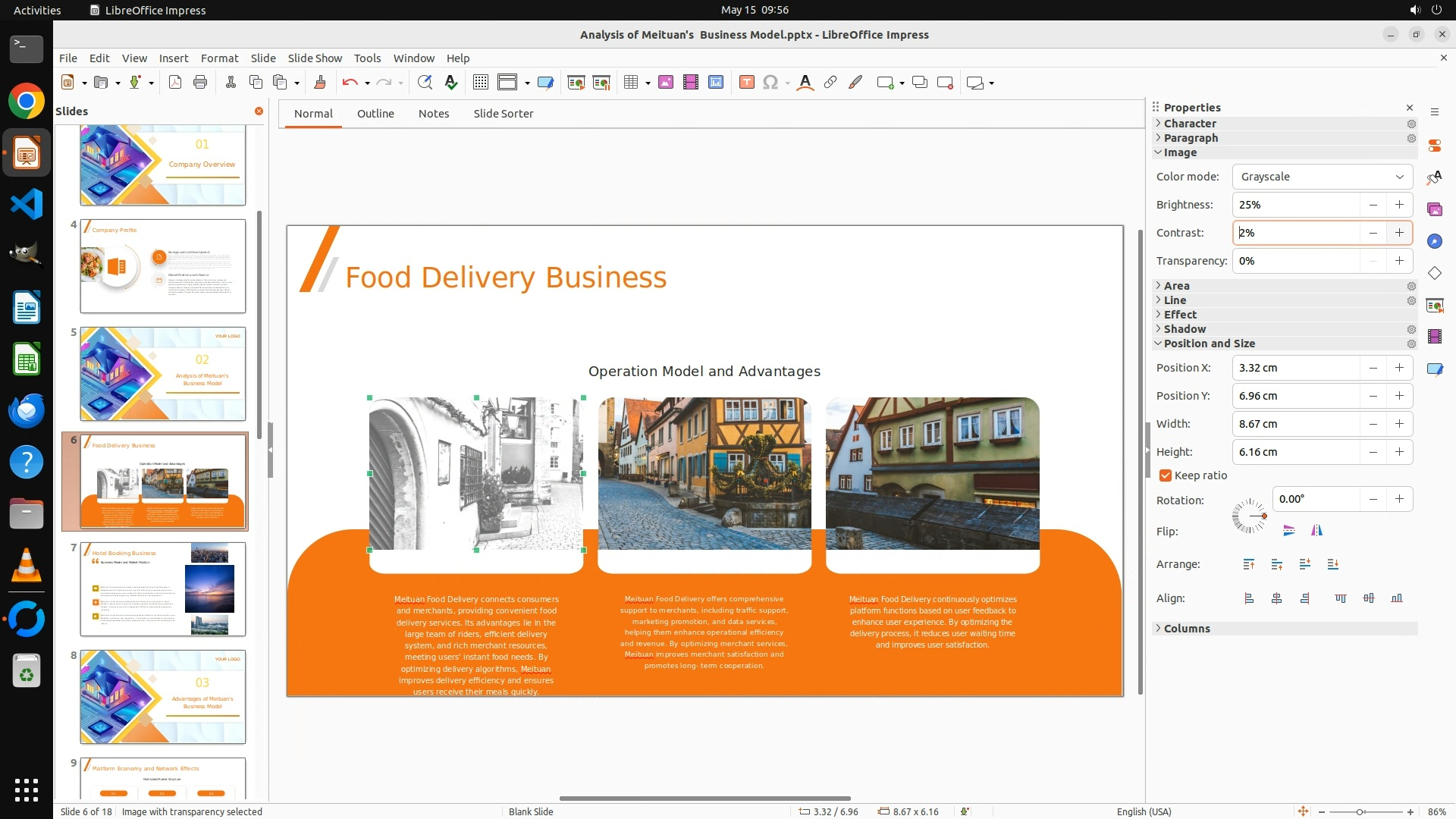Switch to the Slide Sorter tab

503,114
